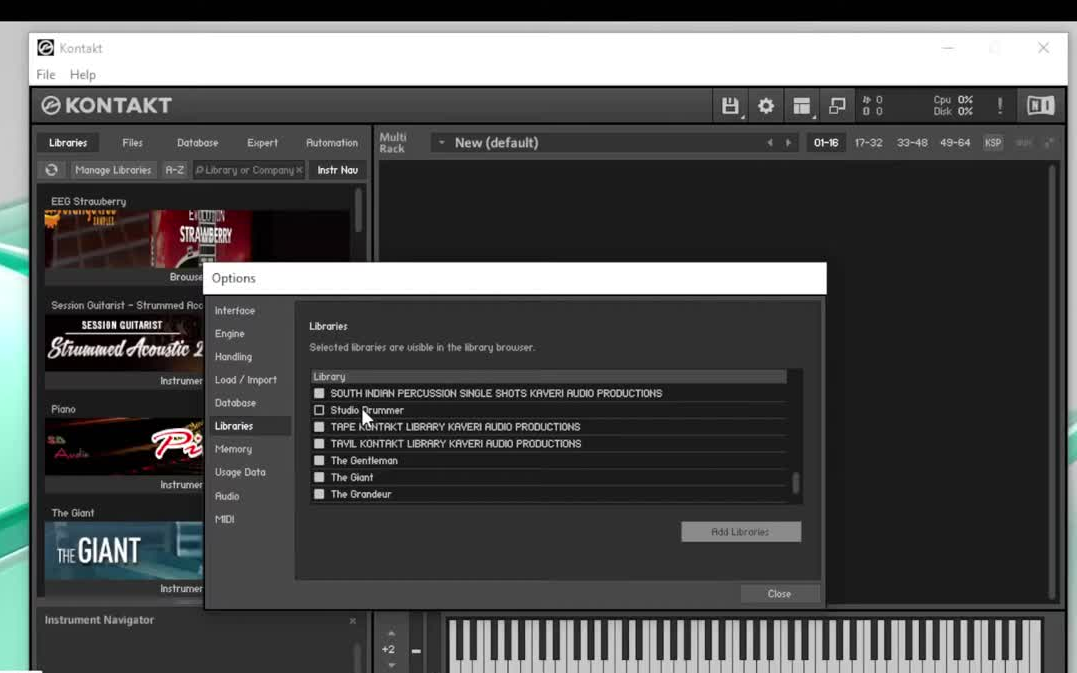Click the Kontakt logo in header
This screenshot has width=1077, height=673.
pyautogui.click(x=106, y=105)
